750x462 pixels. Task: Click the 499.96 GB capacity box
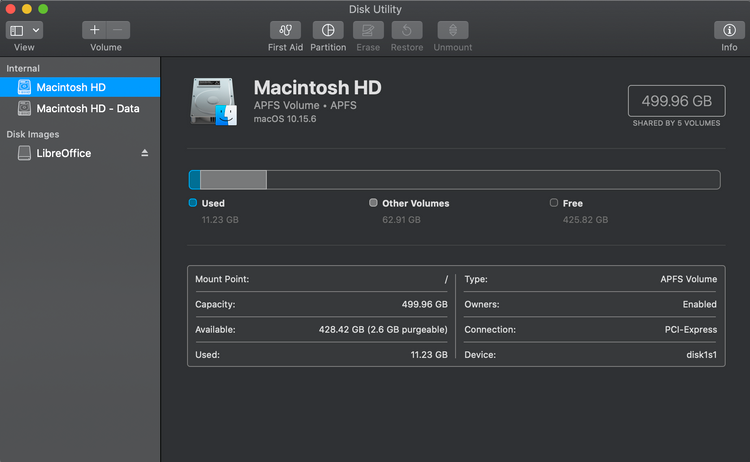(676, 101)
